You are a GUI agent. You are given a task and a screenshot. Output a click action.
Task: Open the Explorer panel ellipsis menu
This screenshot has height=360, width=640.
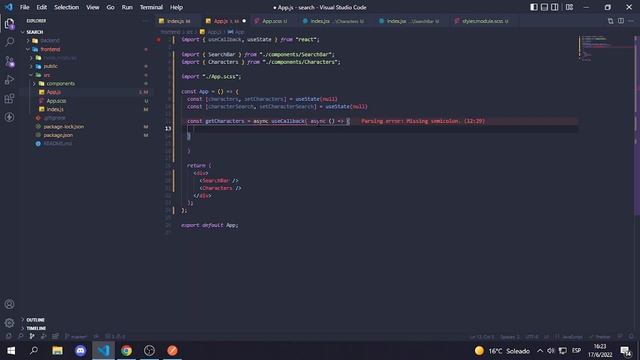point(145,21)
